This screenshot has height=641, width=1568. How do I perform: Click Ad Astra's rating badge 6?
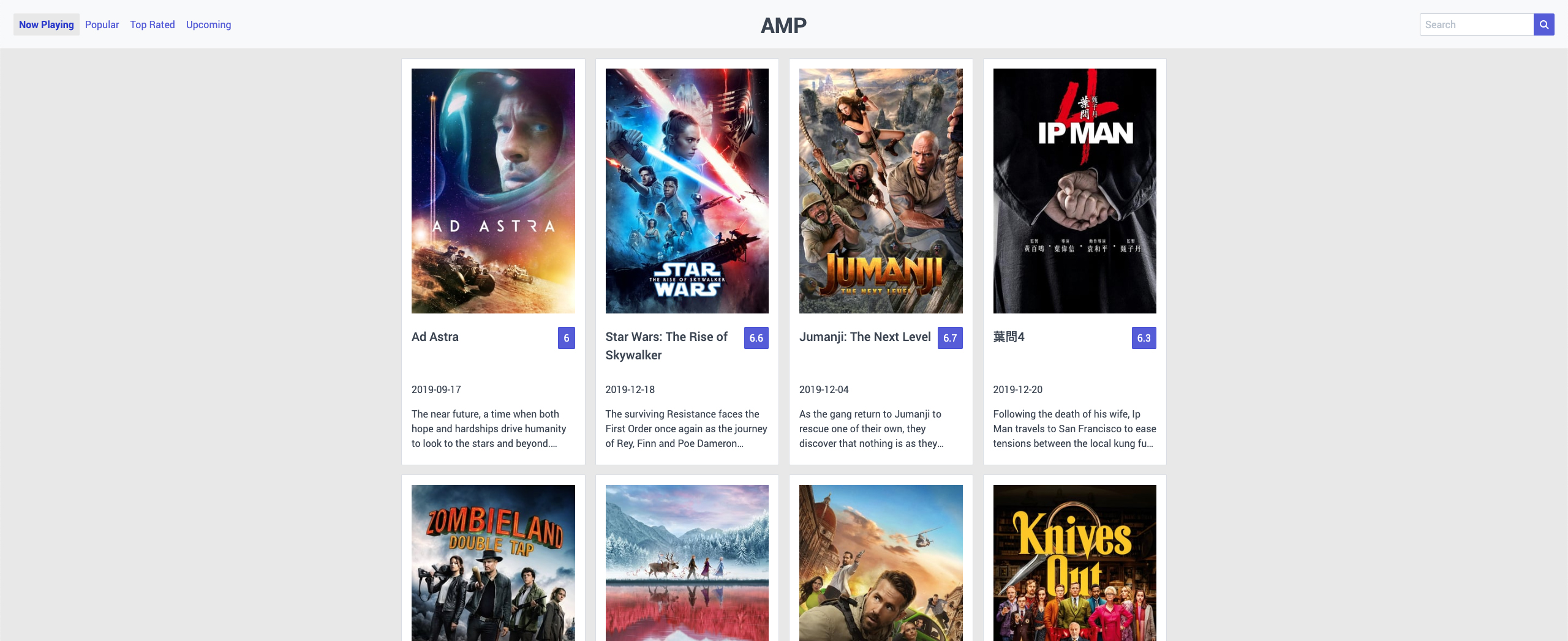click(x=567, y=338)
